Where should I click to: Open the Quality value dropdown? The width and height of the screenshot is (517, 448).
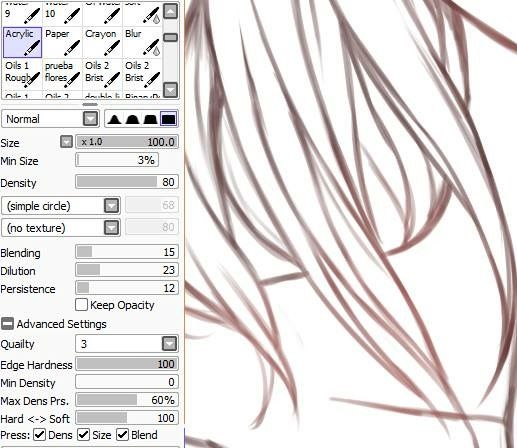tap(127, 344)
